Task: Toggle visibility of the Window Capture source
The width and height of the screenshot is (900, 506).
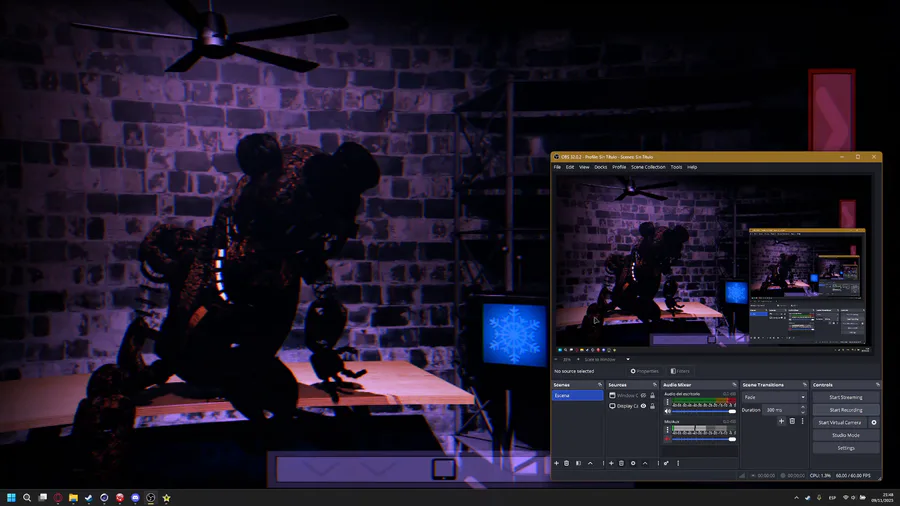Action: tap(643, 395)
